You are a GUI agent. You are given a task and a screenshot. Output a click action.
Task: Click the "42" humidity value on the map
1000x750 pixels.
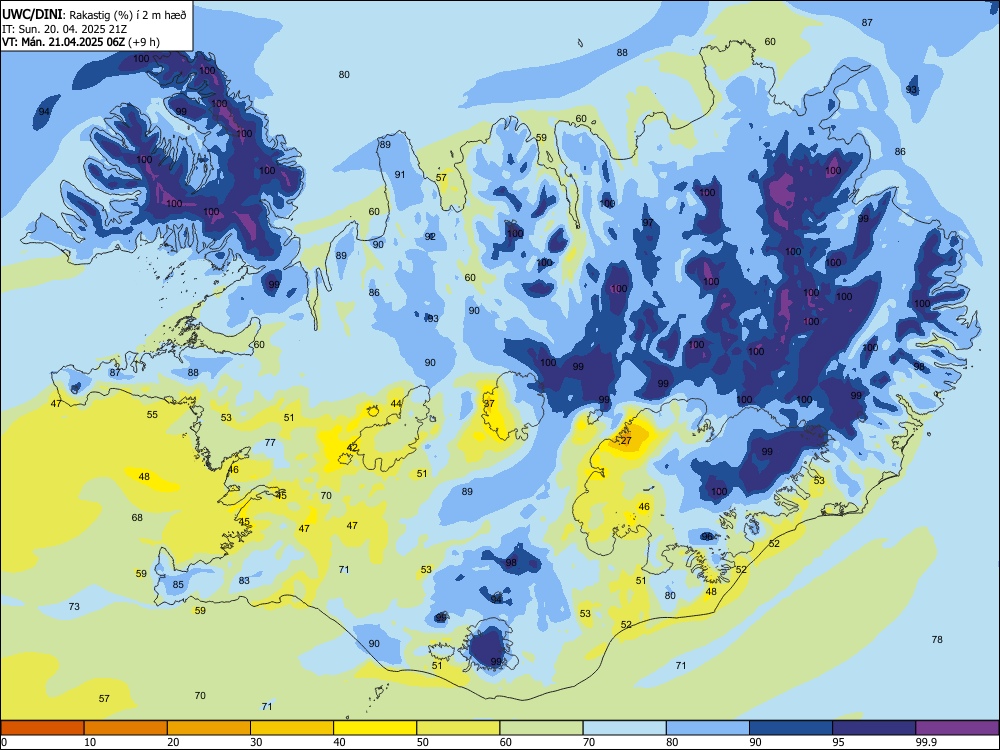coord(353,448)
